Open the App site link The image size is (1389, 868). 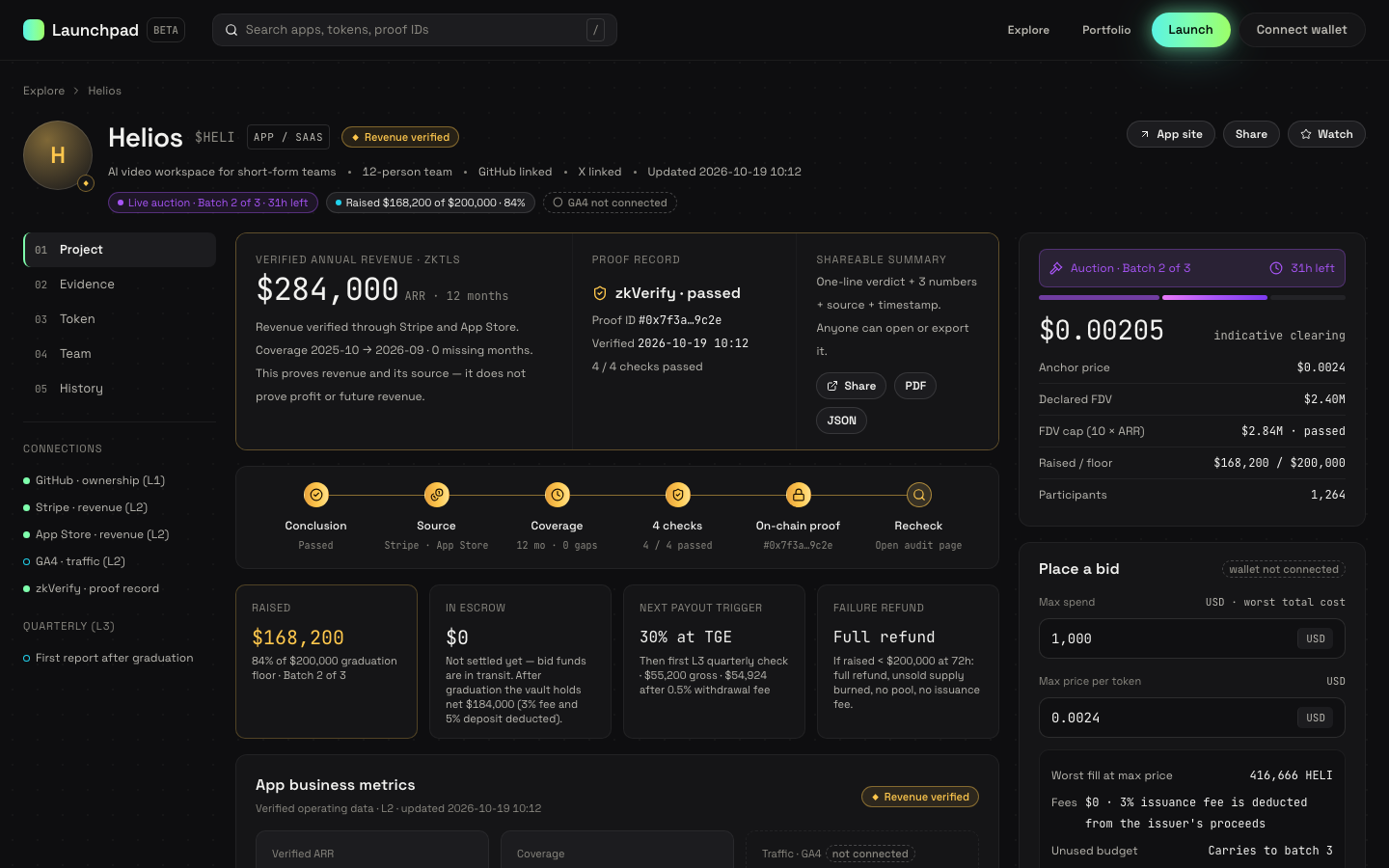click(x=1171, y=134)
